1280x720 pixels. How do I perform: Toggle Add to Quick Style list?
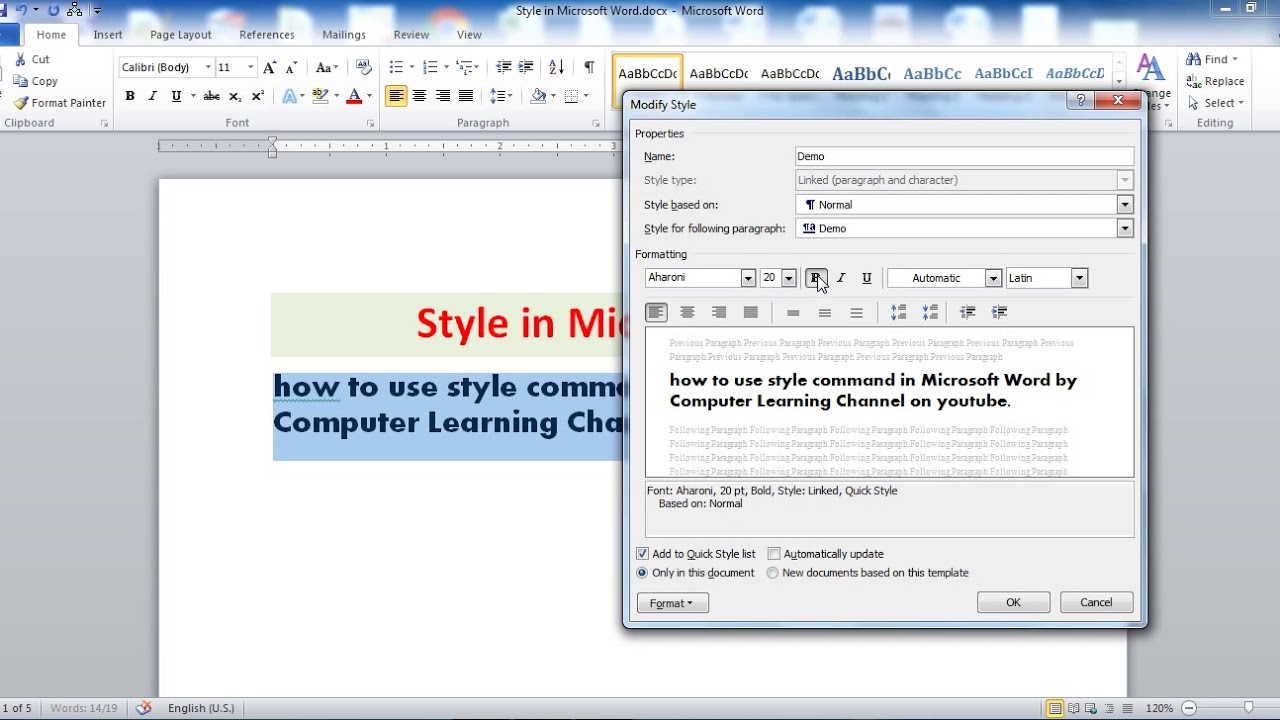pyautogui.click(x=642, y=554)
